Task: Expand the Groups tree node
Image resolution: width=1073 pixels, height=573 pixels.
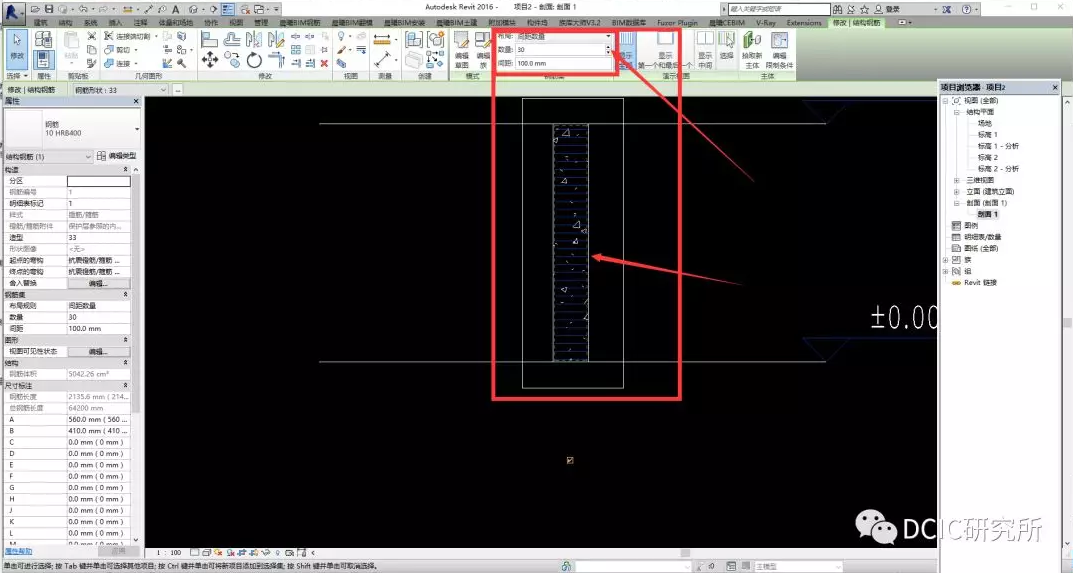Action: click(x=946, y=272)
